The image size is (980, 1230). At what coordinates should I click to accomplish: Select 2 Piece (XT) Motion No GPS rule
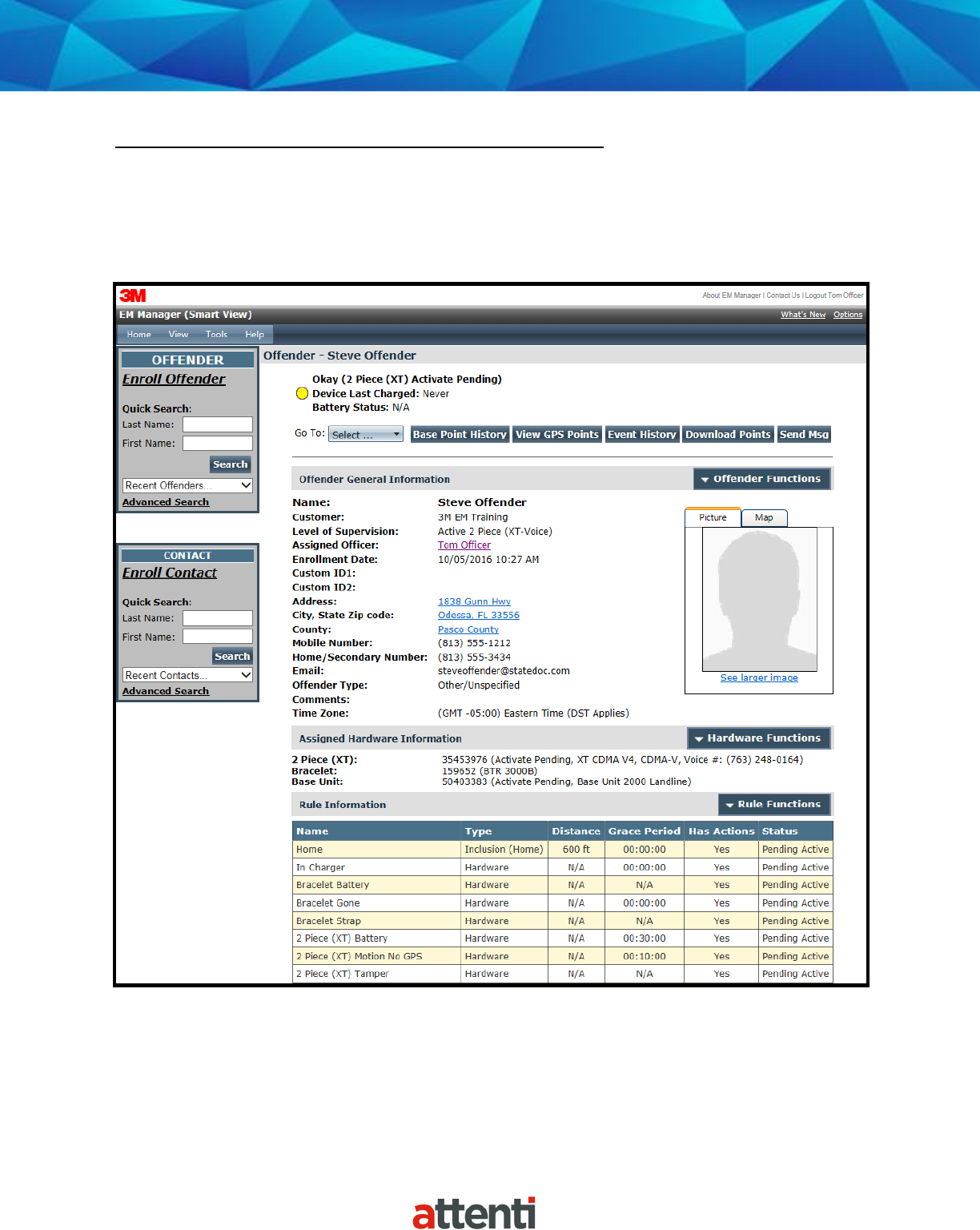(359, 956)
